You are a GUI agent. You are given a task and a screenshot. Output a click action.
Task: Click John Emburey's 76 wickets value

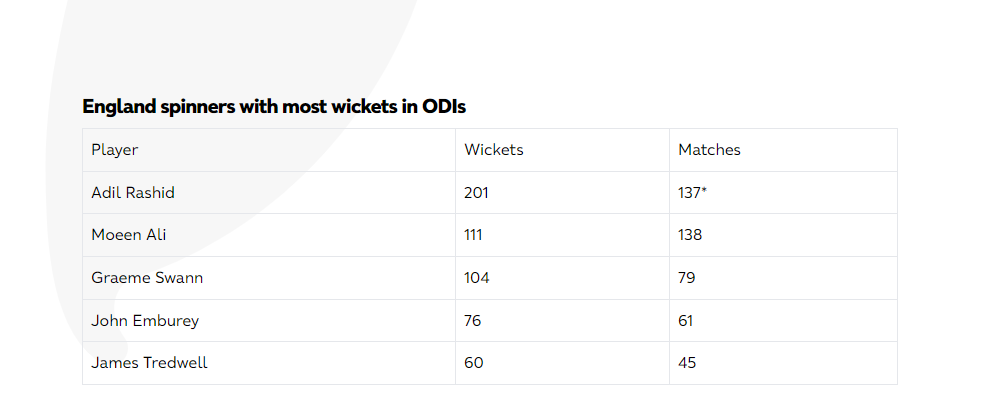[473, 321]
